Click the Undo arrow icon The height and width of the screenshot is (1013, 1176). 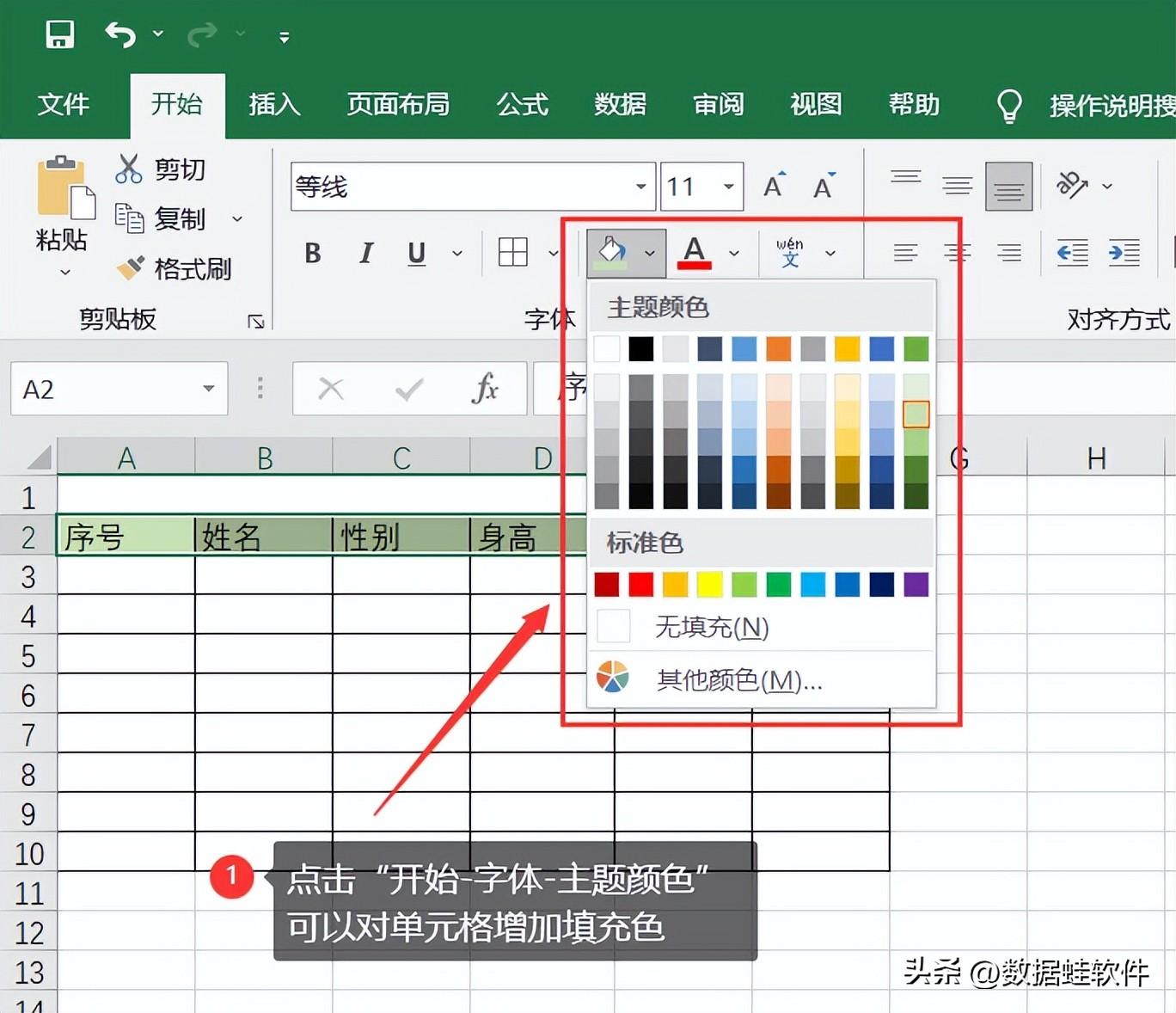[x=120, y=34]
